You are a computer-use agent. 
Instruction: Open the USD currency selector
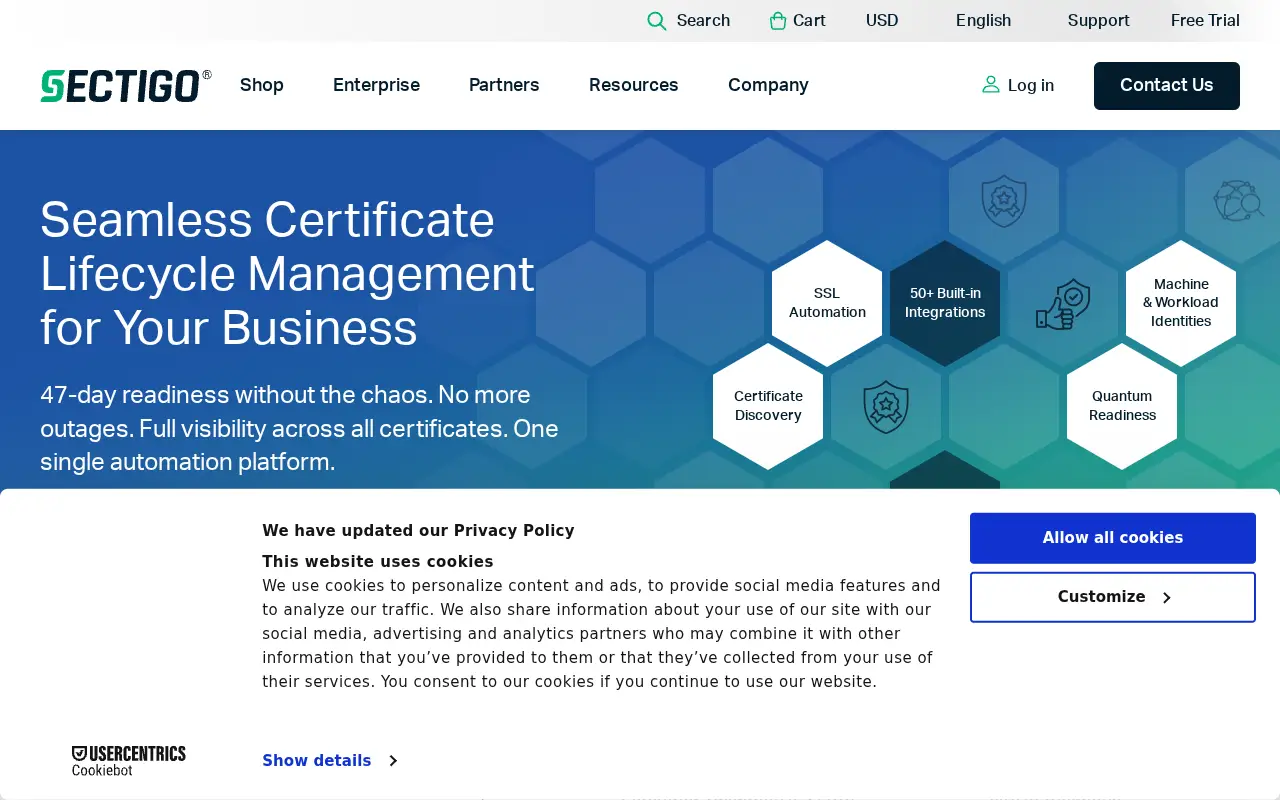(x=882, y=20)
